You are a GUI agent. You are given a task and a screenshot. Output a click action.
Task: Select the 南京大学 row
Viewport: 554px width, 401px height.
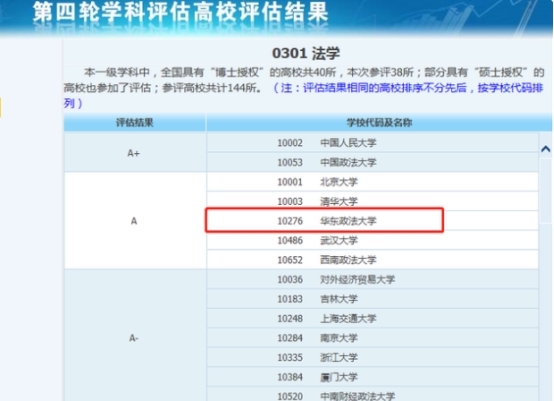coord(372,338)
